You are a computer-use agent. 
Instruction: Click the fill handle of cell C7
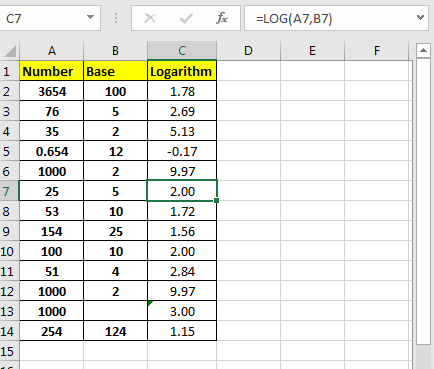coord(217,200)
